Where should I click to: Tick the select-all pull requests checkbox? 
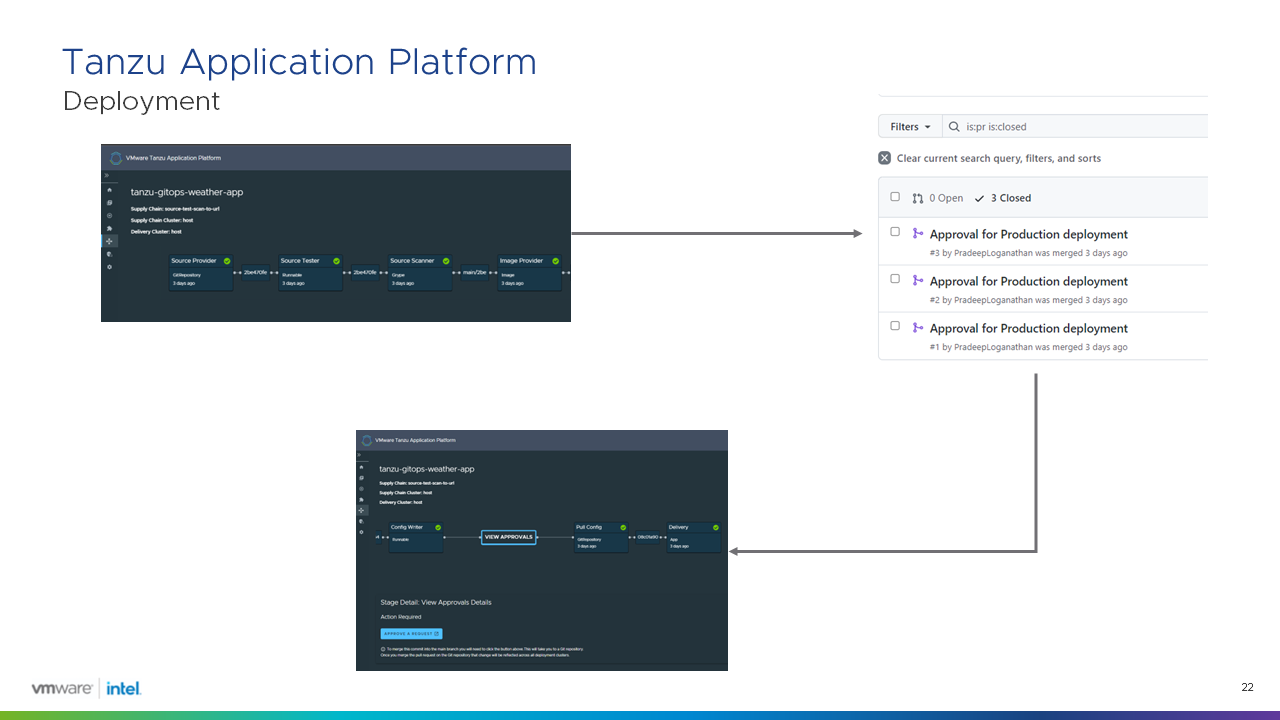(895, 197)
